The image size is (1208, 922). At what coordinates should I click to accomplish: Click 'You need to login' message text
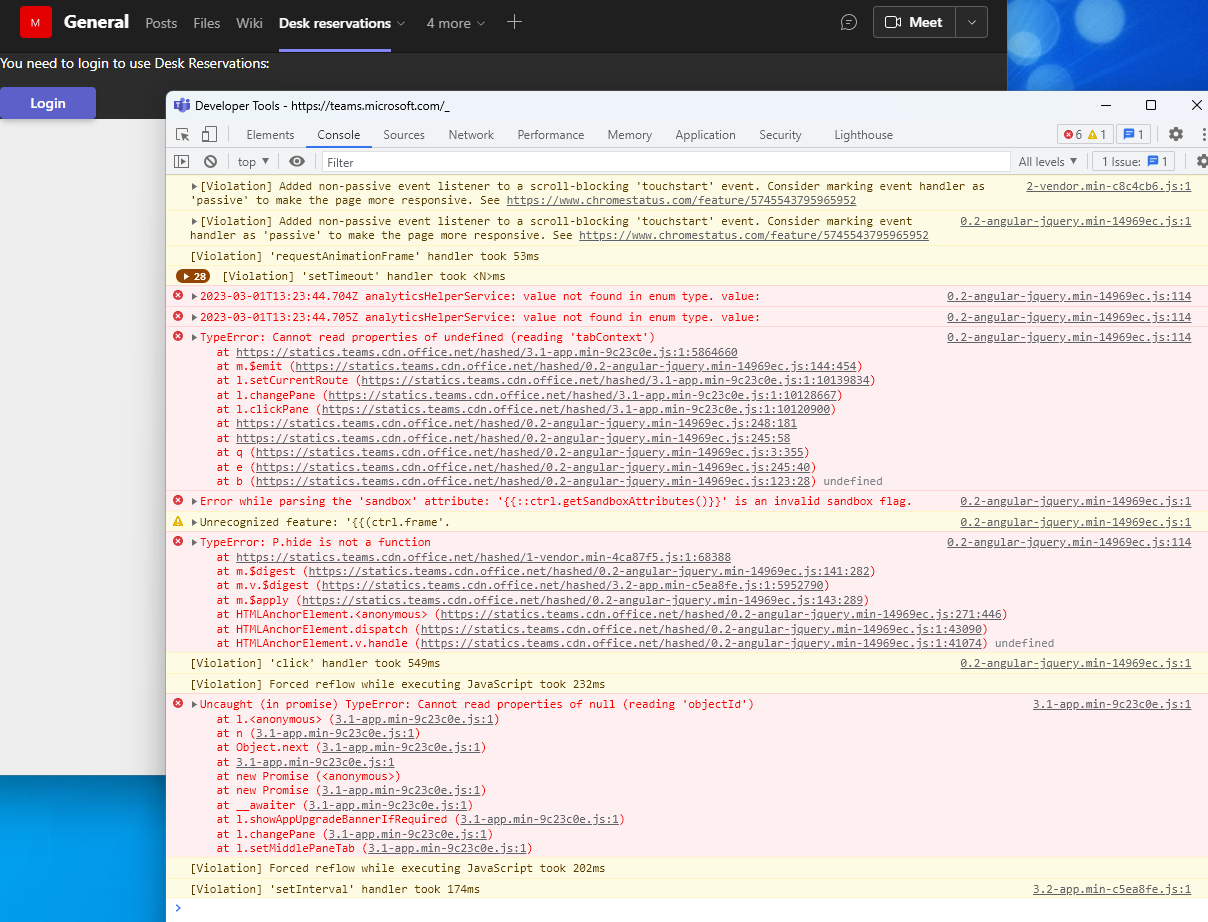click(x=135, y=63)
